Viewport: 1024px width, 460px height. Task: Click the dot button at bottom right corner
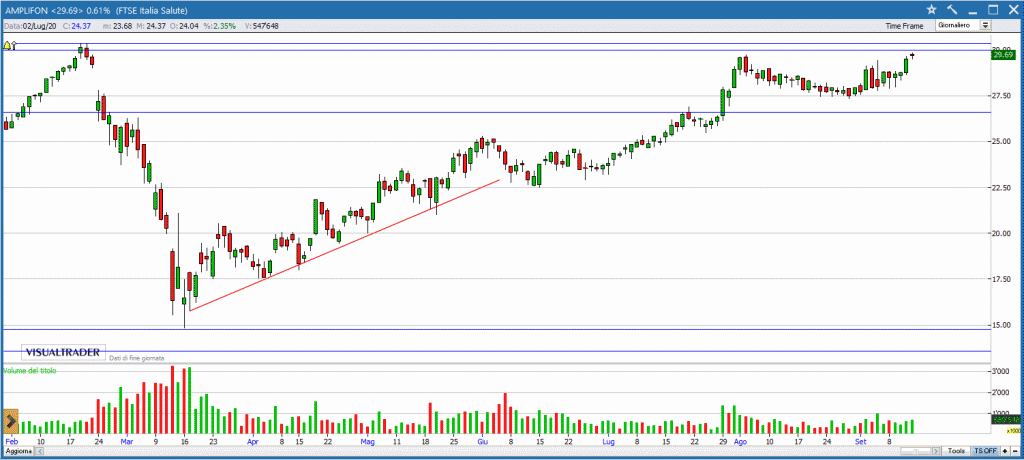click(x=1015, y=451)
